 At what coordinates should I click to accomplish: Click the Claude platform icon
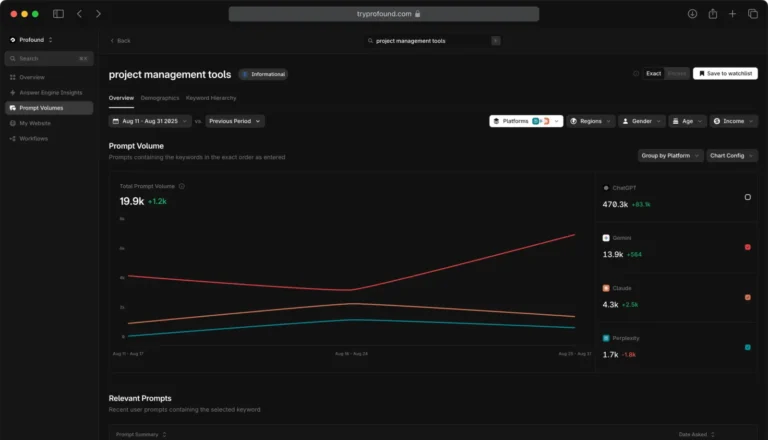pyautogui.click(x=606, y=288)
